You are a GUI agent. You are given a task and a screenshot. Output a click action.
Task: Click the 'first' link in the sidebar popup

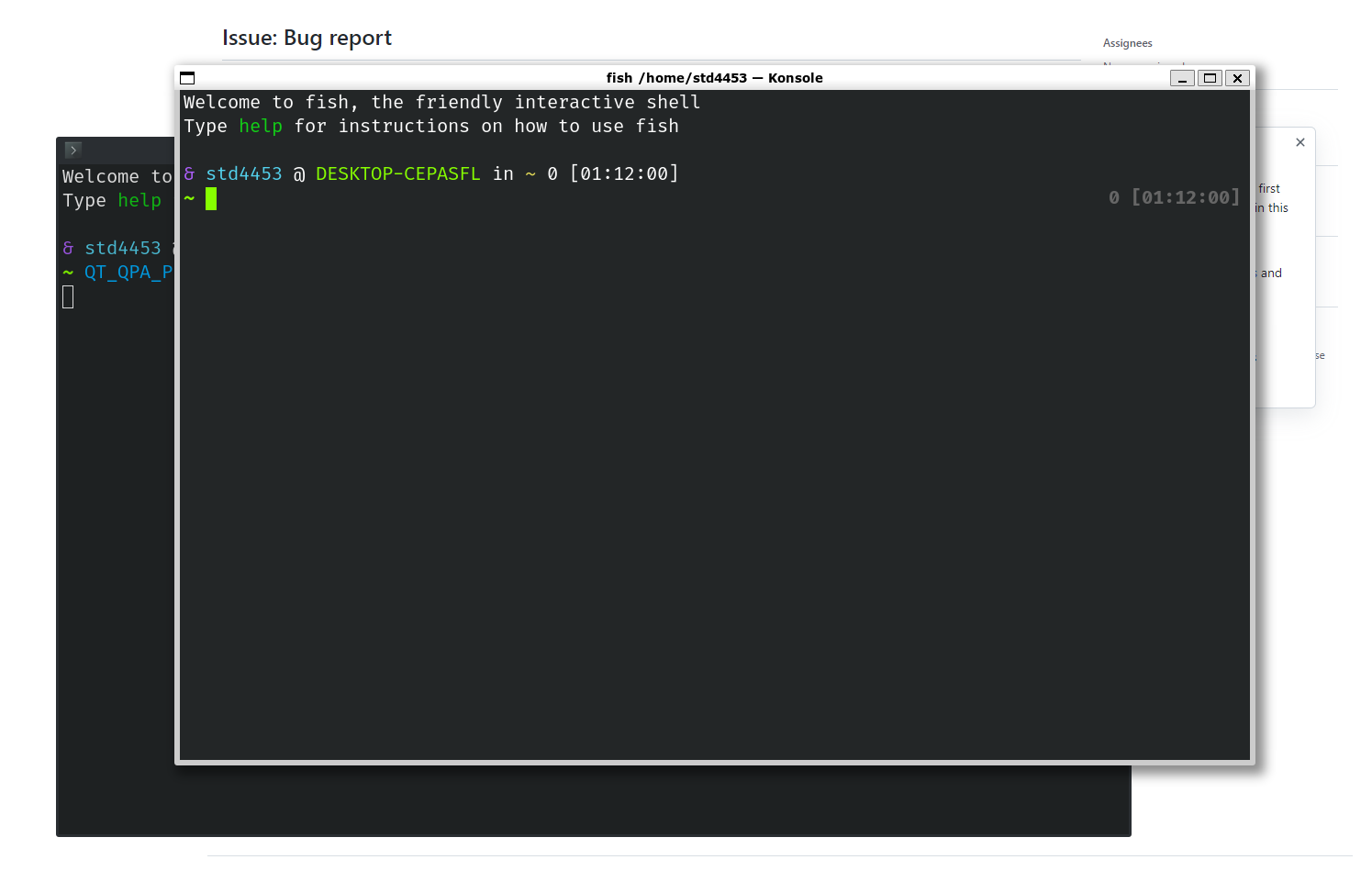[1271, 188]
